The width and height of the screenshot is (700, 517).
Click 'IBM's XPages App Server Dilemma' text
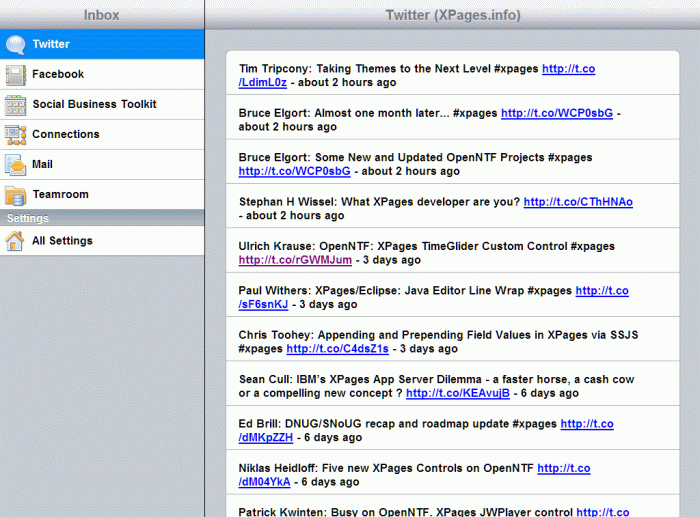389,379
